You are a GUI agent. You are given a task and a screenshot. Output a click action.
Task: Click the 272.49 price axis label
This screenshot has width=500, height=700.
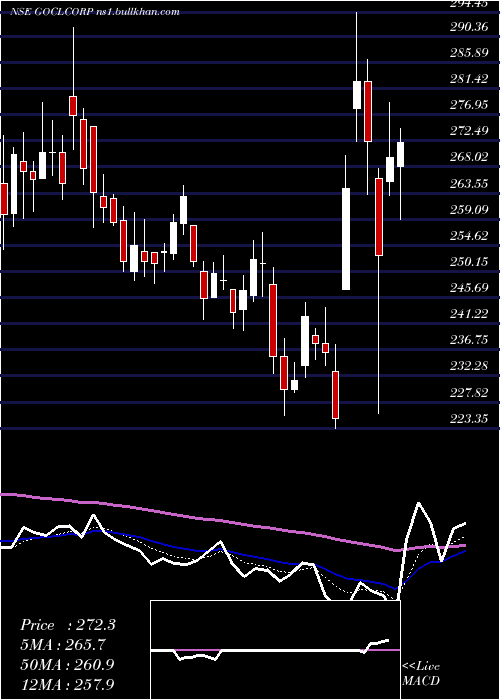point(469,131)
